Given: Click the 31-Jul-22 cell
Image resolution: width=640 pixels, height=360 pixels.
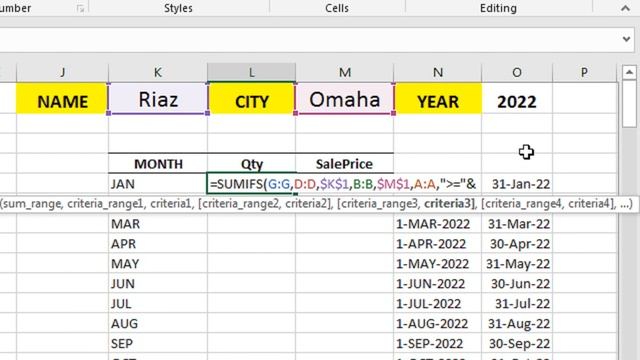Looking at the screenshot, I should pyautogui.click(x=517, y=304).
